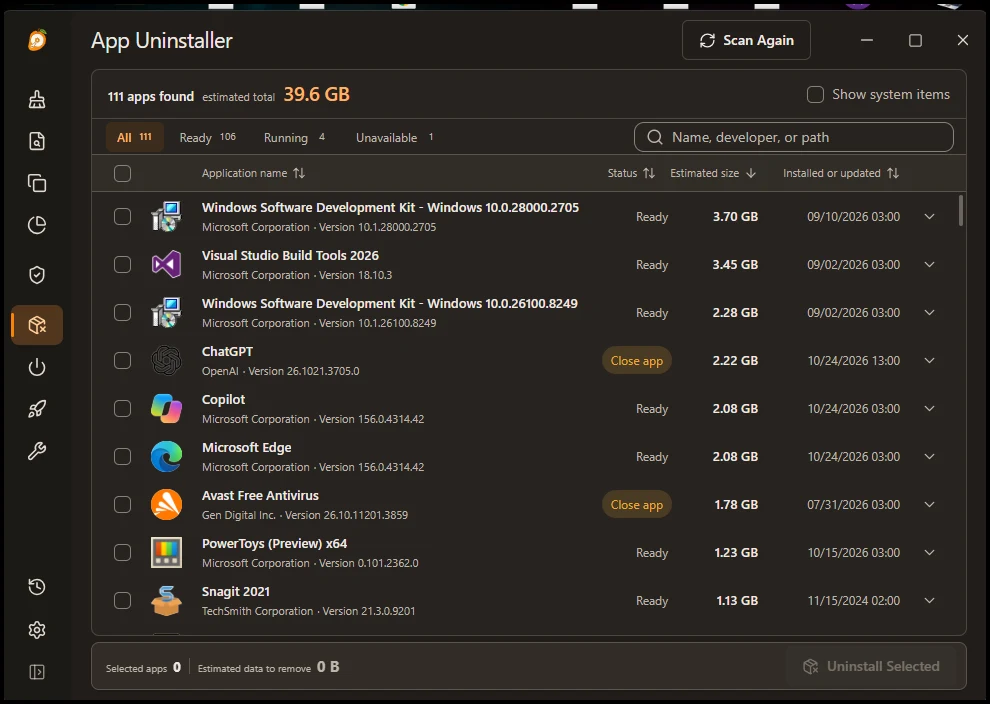Viewport: 990px width, 704px height.
Task: Check the box for Copilot
Action: (122, 409)
